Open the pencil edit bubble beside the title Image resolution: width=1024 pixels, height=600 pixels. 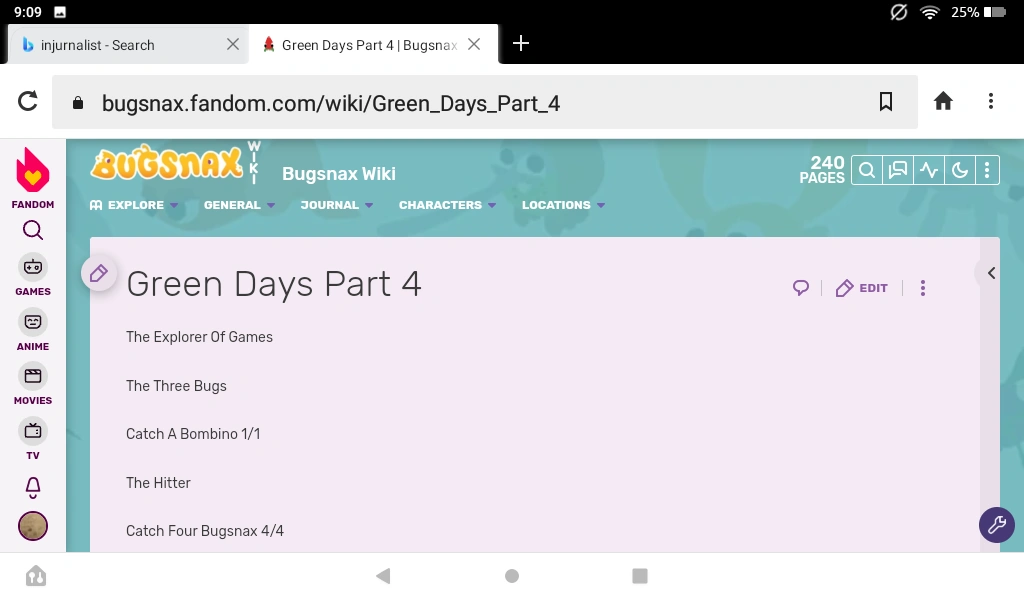coord(97,272)
